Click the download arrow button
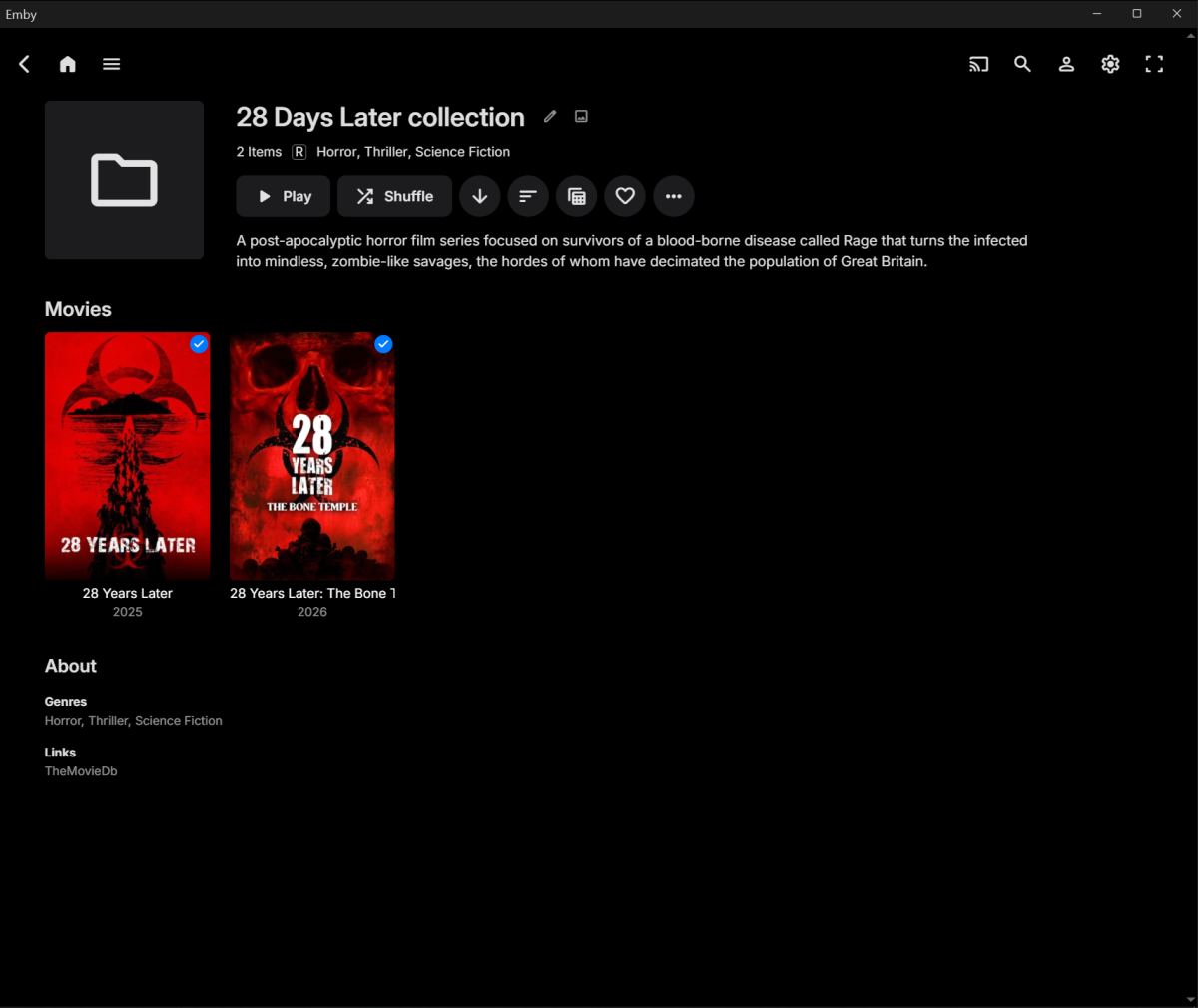 (480, 196)
